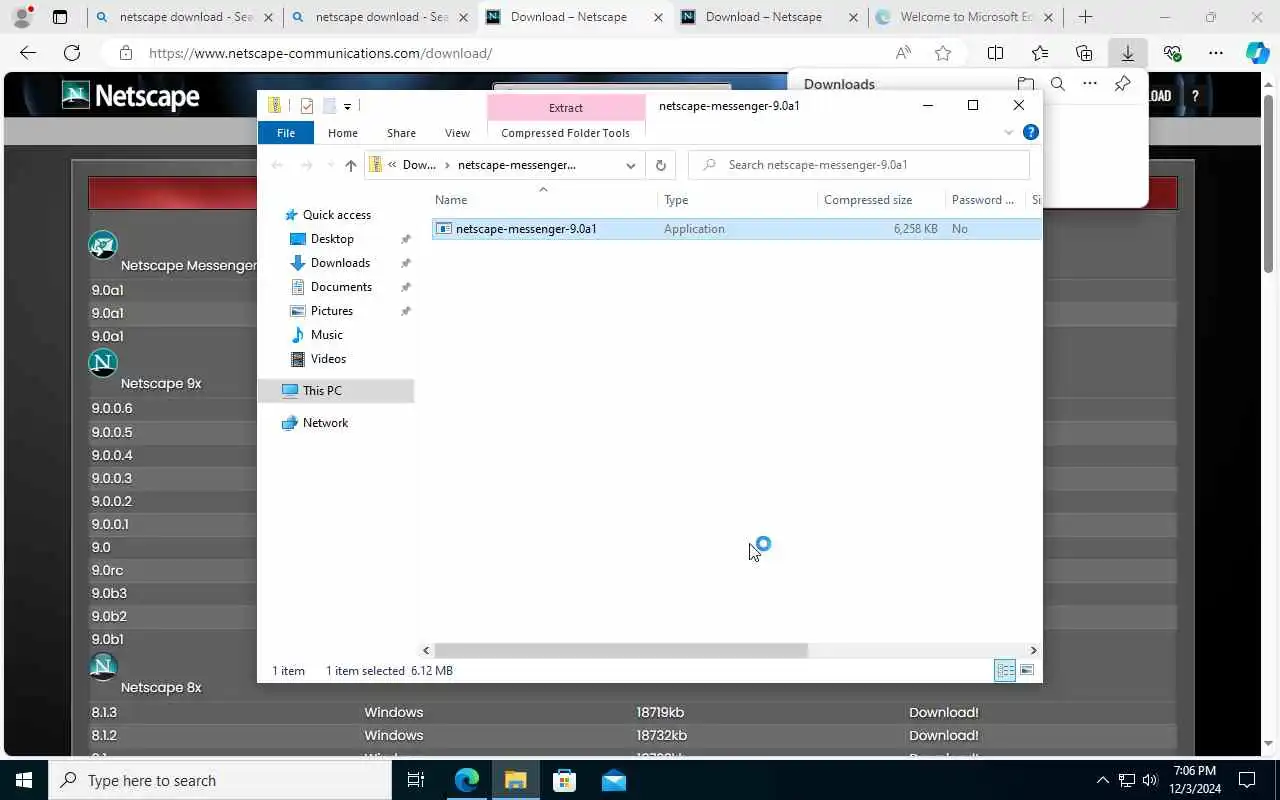Open Compressed Folder Tools tab
The height and width of the screenshot is (800, 1280).
coord(566,133)
